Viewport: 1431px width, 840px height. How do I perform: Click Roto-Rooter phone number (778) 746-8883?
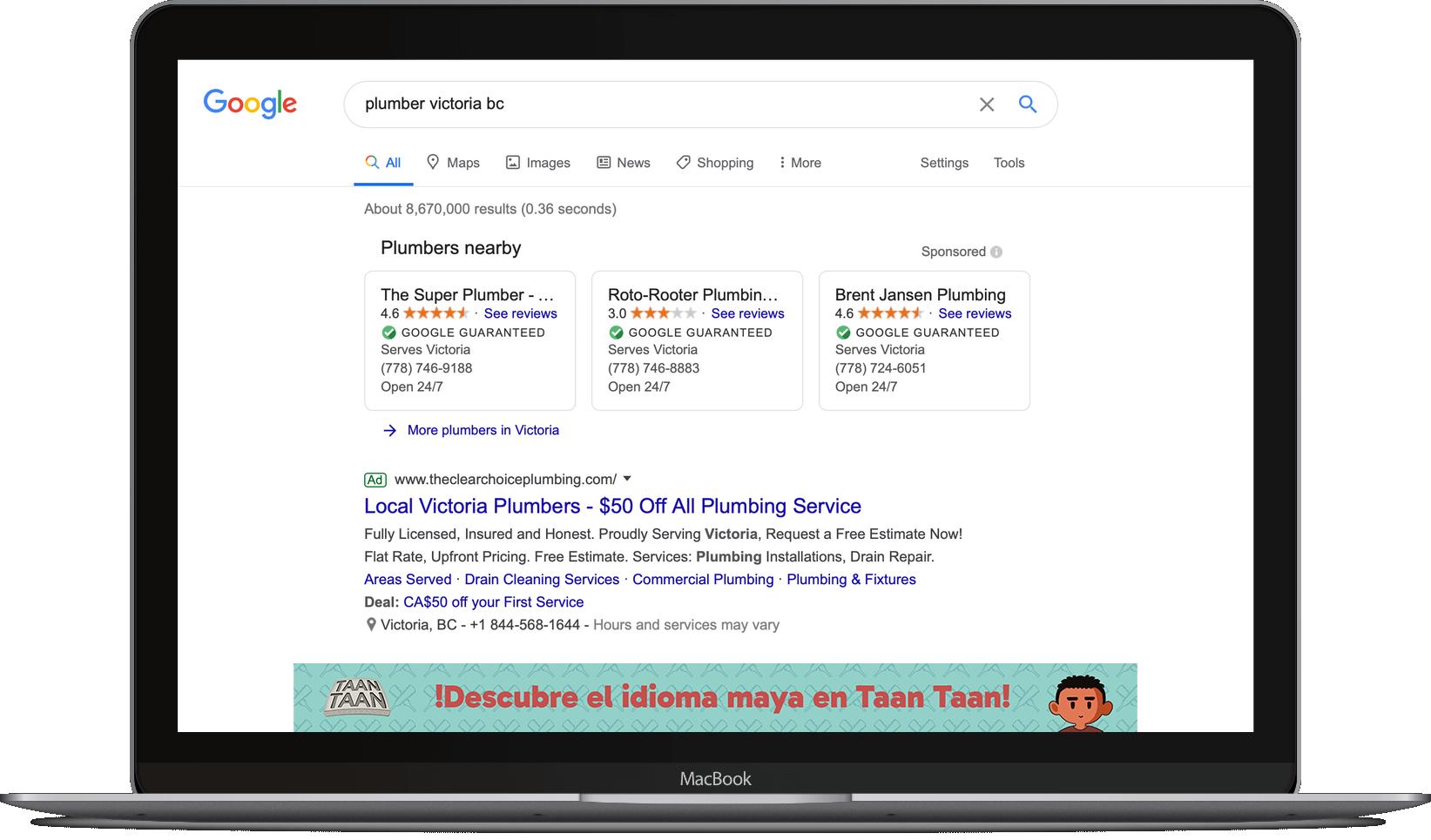click(654, 368)
